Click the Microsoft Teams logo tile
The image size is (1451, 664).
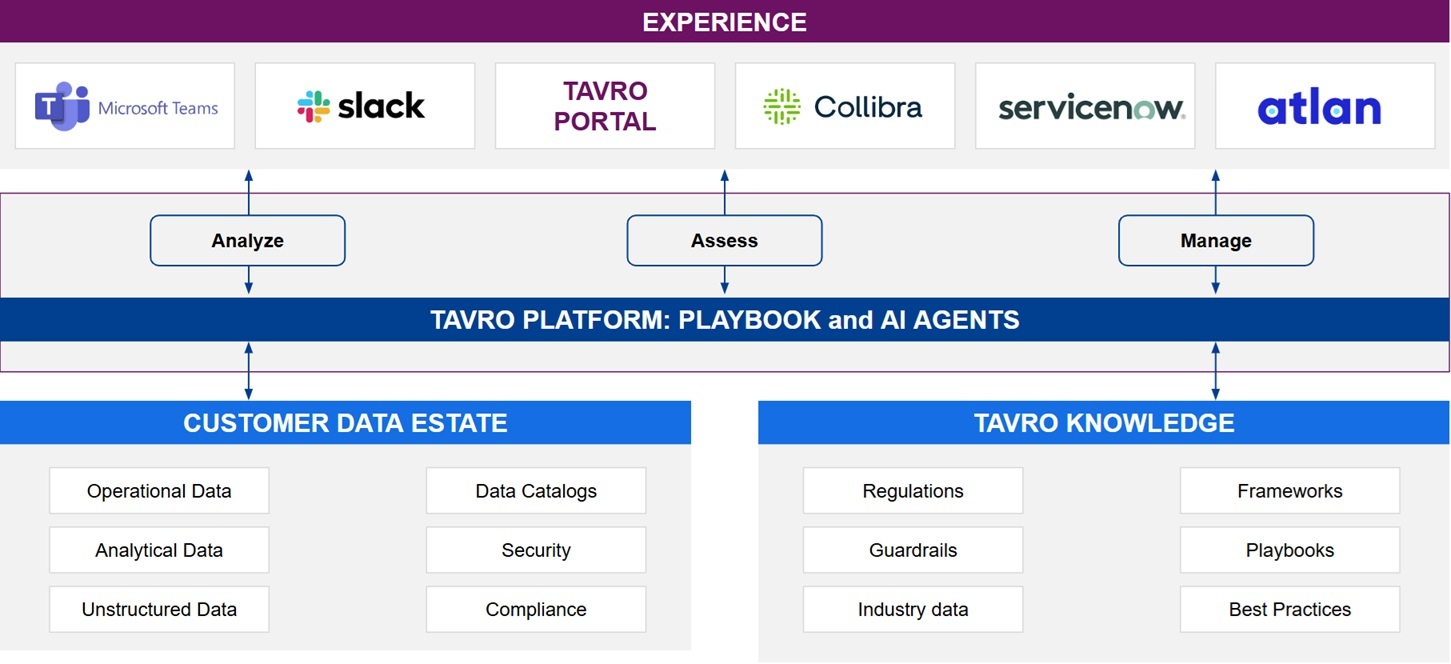125,106
